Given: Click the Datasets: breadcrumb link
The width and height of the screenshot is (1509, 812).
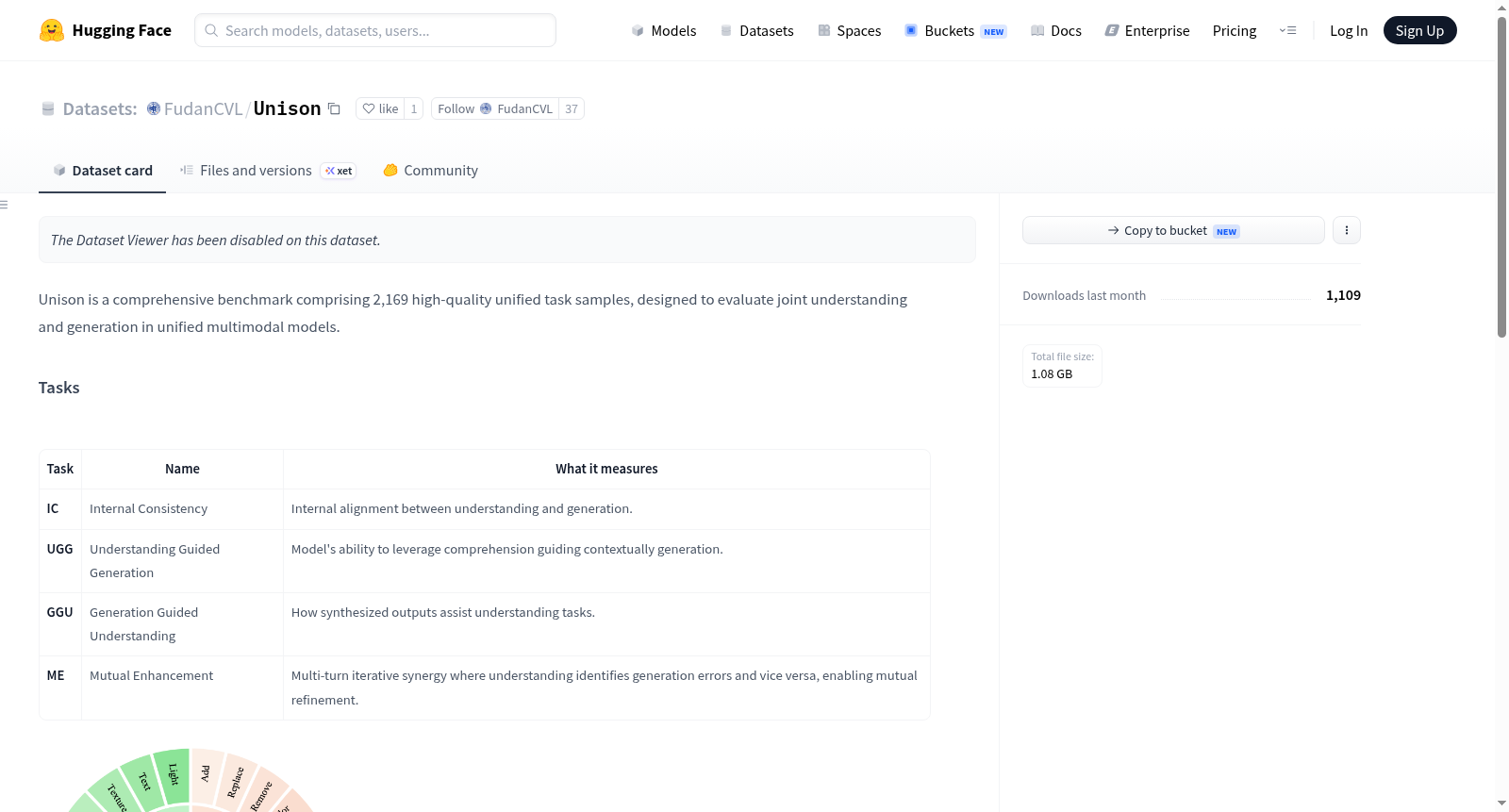Looking at the screenshot, I should [x=100, y=108].
